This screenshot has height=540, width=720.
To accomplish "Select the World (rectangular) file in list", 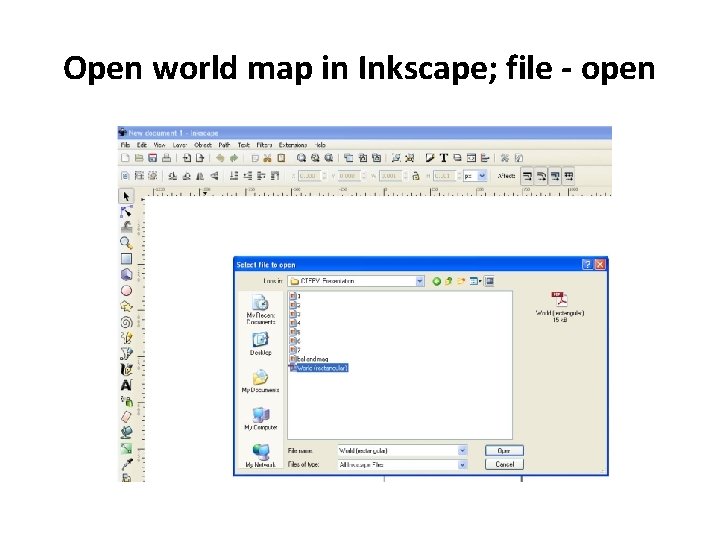I will point(319,368).
